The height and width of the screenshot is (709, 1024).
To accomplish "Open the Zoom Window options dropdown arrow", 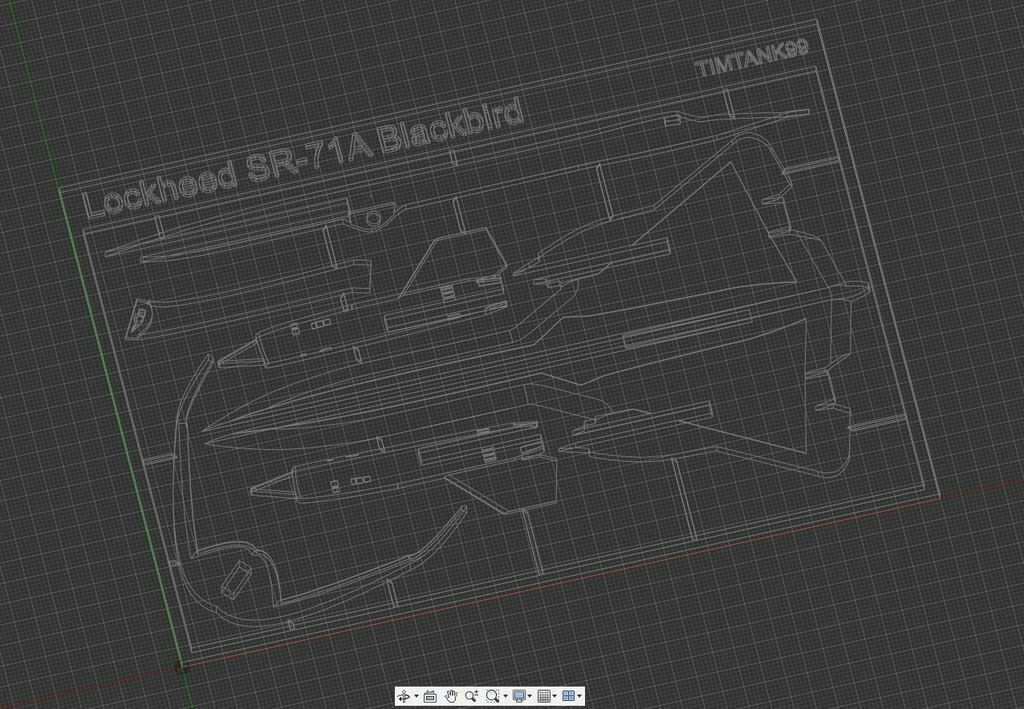I will coord(505,696).
